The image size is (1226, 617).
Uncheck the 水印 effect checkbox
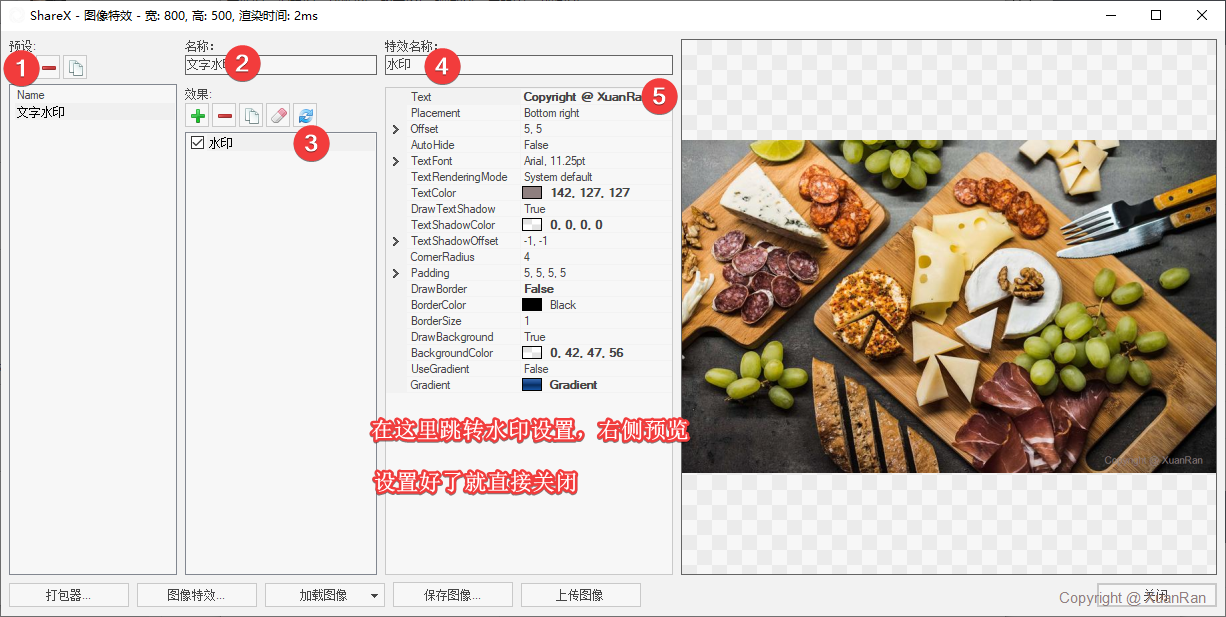(x=197, y=143)
